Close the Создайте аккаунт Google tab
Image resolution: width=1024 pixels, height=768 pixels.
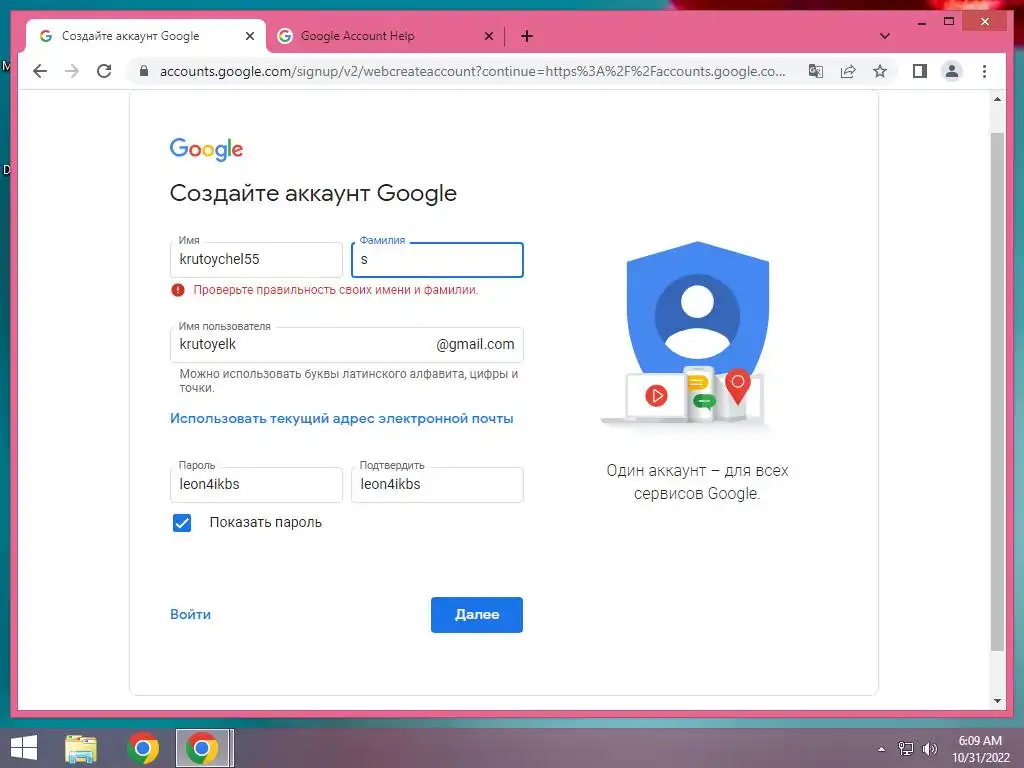point(249,37)
